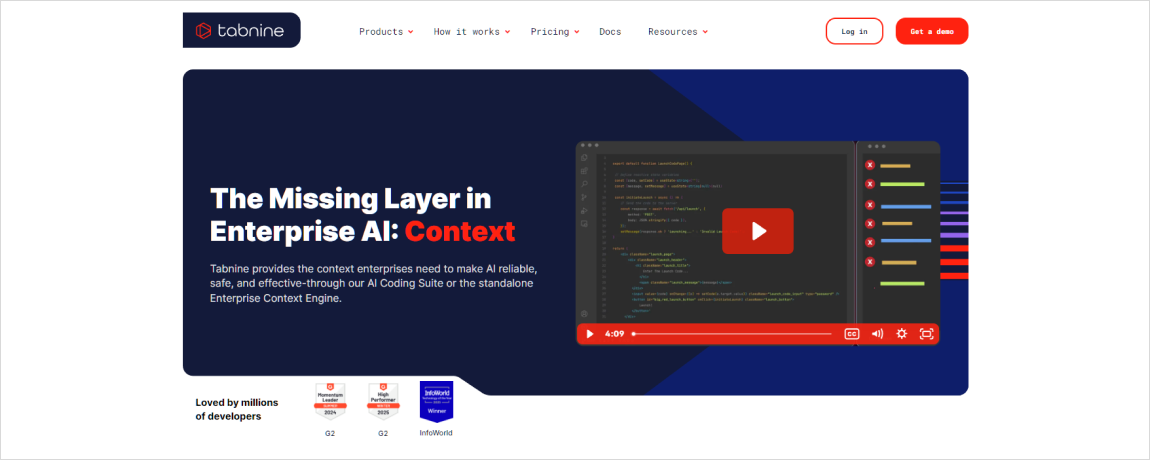Click the small play icon in video bar
1150x460 pixels.
pyautogui.click(x=590, y=334)
